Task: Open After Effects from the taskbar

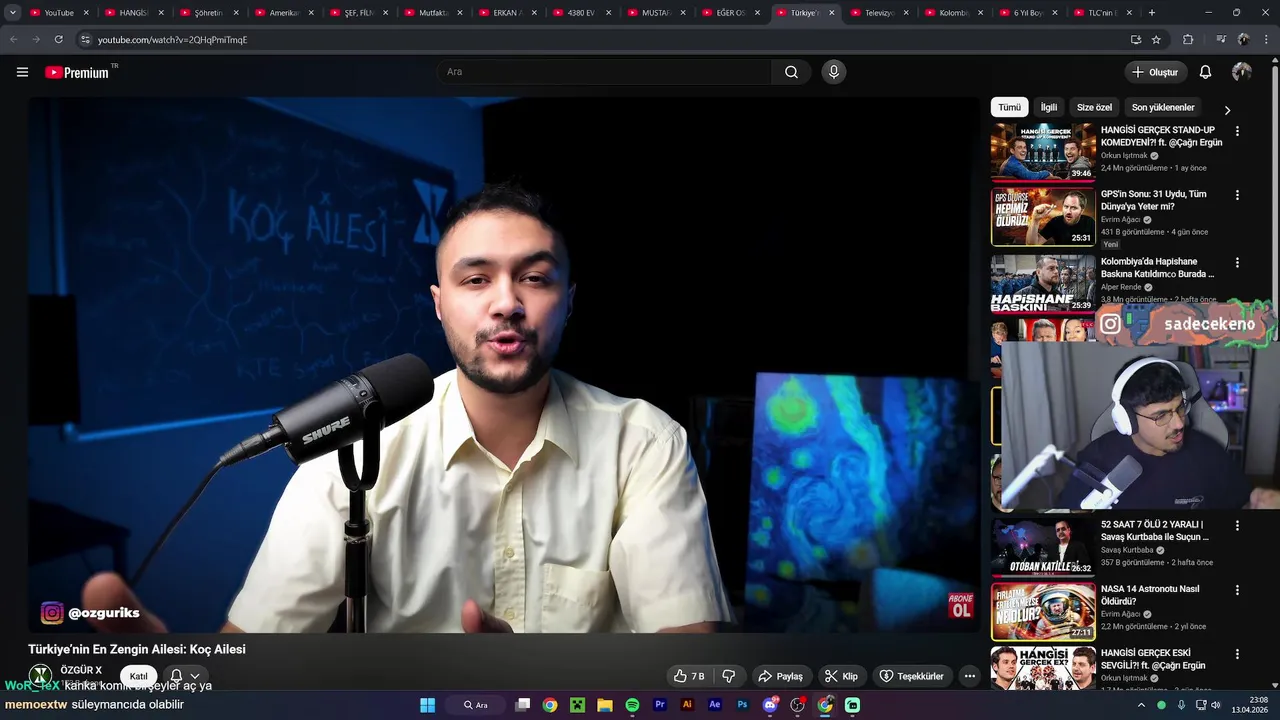Action: tap(714, 705)
